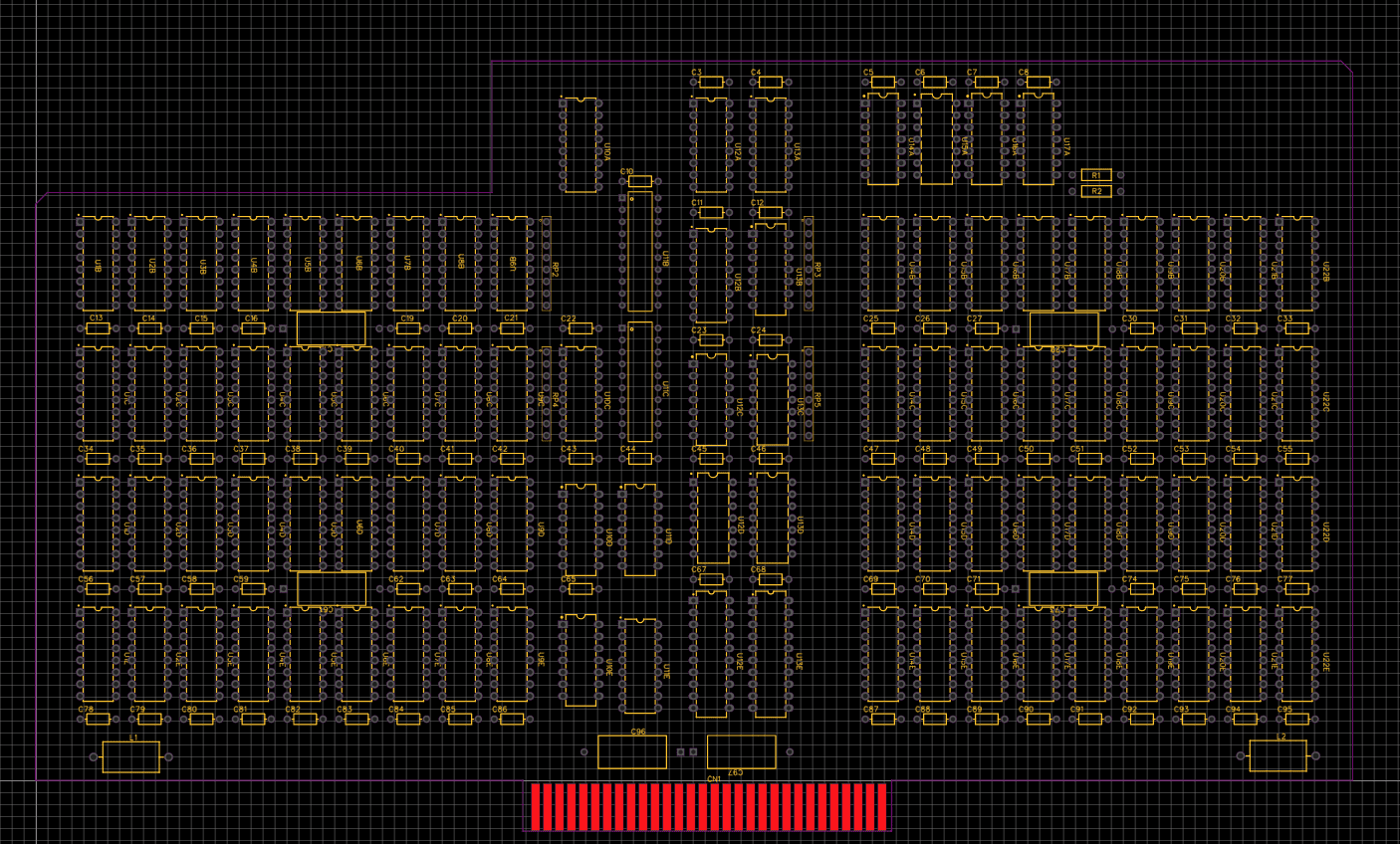This screenshot has height=844, width=1400.
Task: Select capacitor C21
Action: point(512,328)
